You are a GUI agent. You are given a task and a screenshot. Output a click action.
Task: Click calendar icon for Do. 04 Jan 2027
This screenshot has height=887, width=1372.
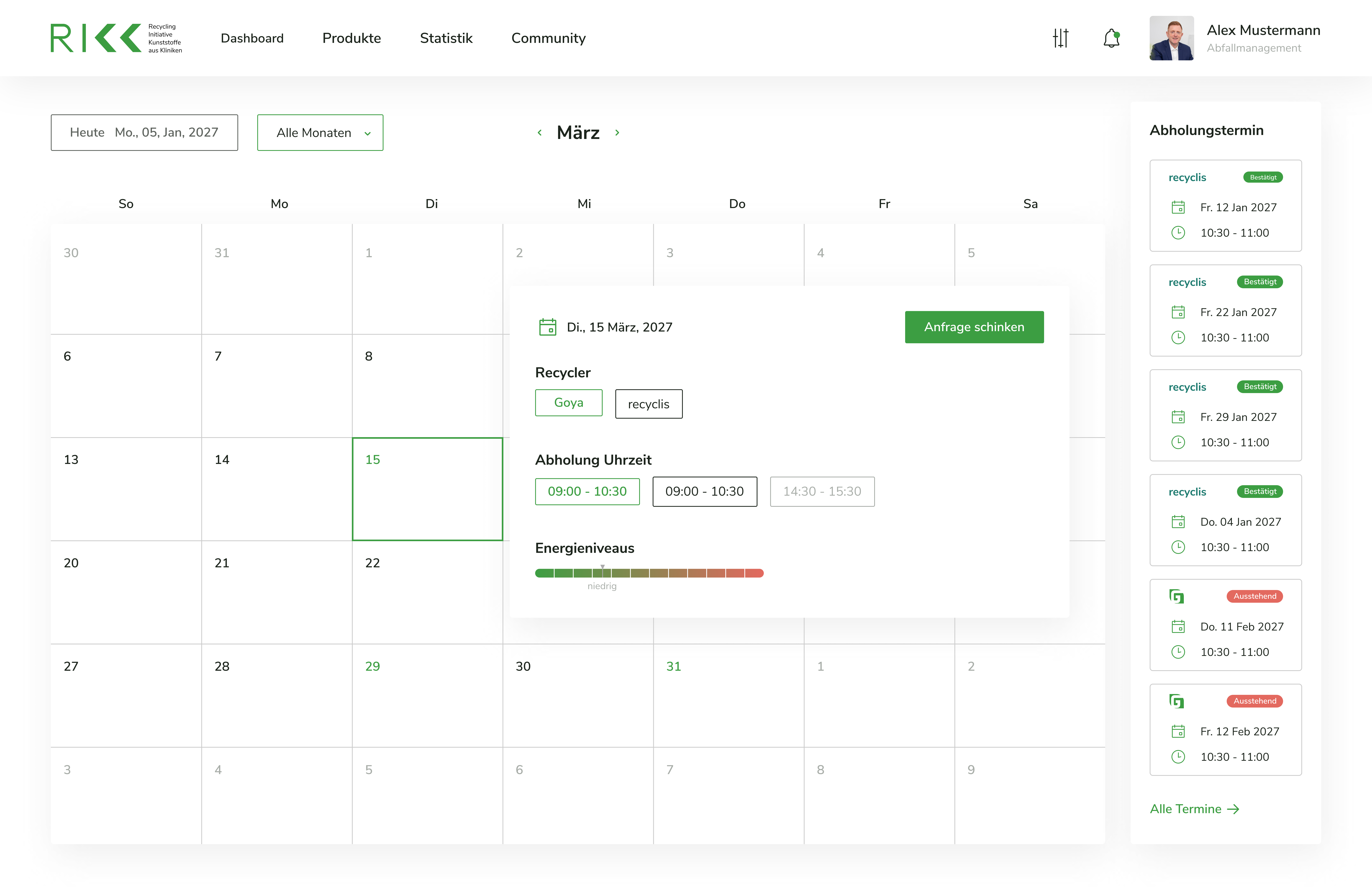click(1178, 522)
